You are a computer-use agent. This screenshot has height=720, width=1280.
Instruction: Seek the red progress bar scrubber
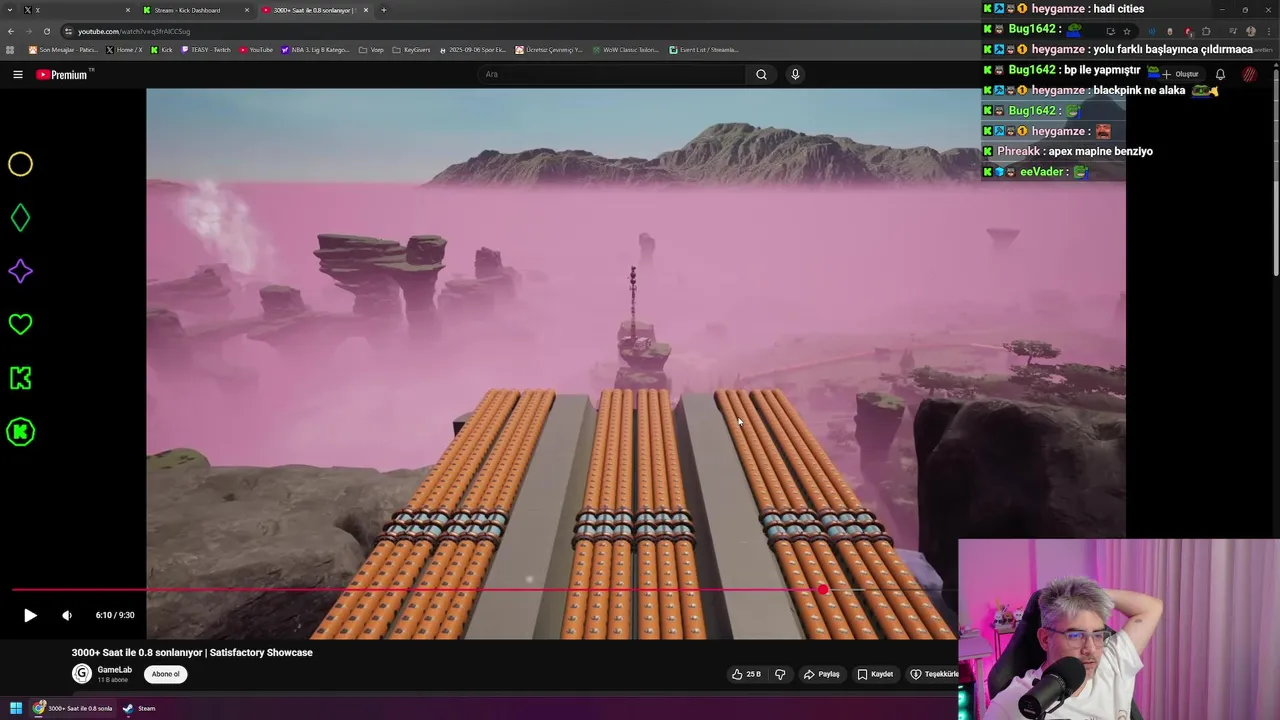(822, 590)
